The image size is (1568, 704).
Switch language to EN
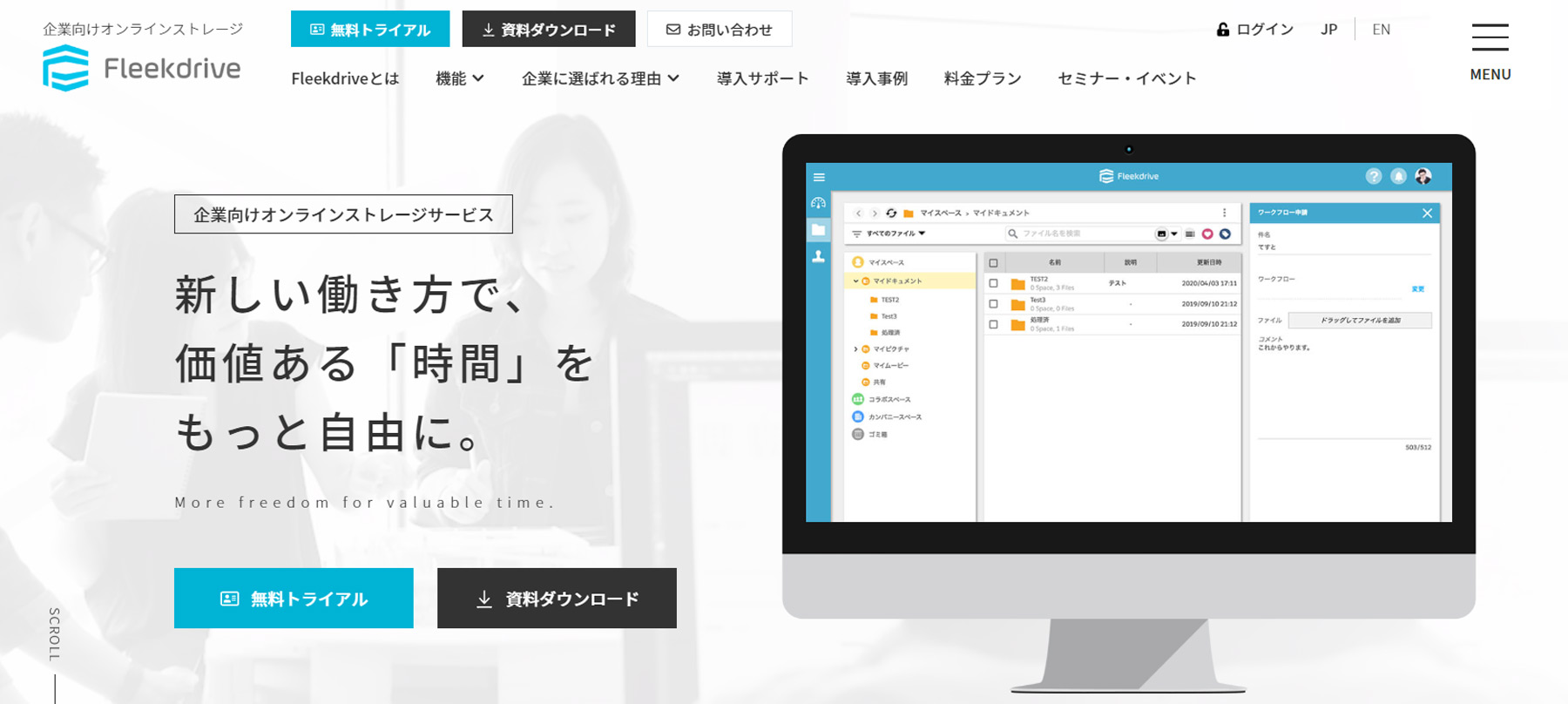click(x=1382, y=30)
